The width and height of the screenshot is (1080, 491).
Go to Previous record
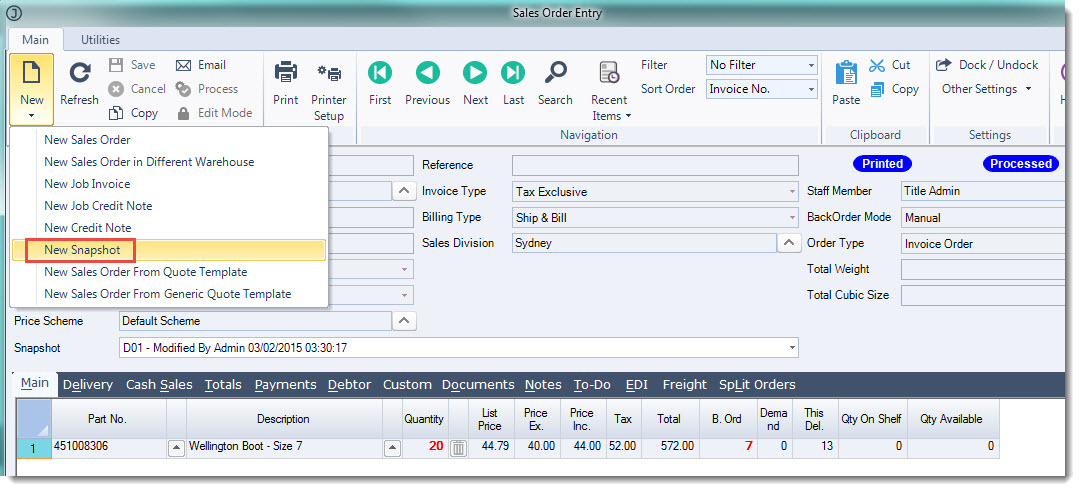coord(428,72)
